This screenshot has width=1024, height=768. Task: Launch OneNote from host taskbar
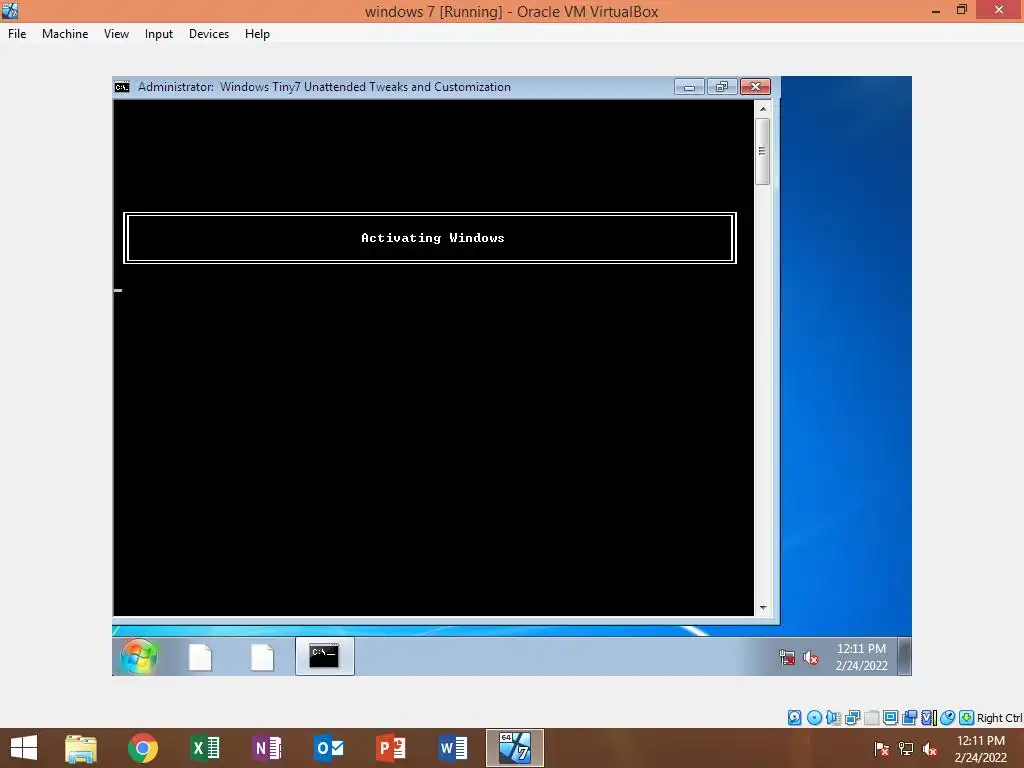tap(266, 748)
